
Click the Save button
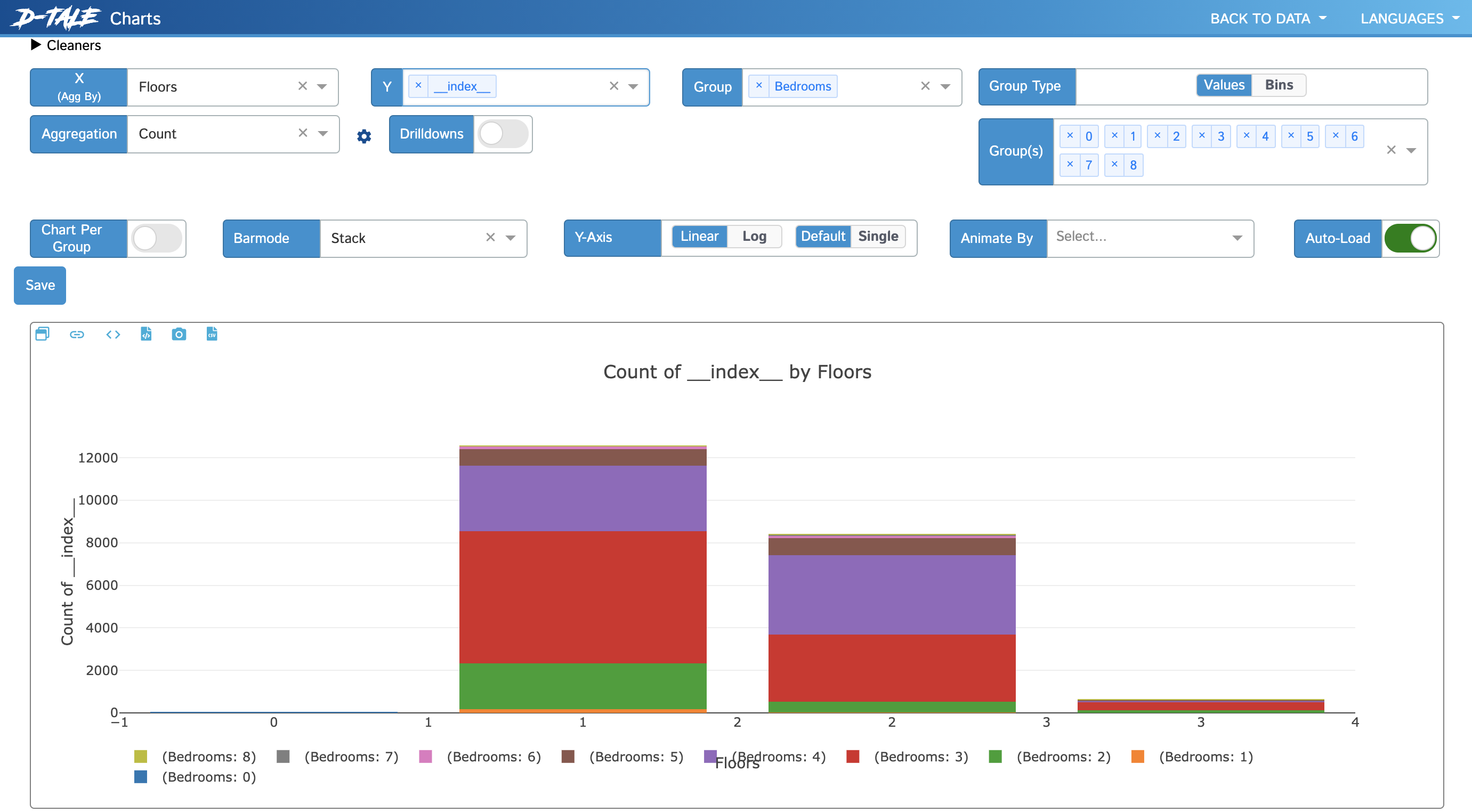point(39,285)
